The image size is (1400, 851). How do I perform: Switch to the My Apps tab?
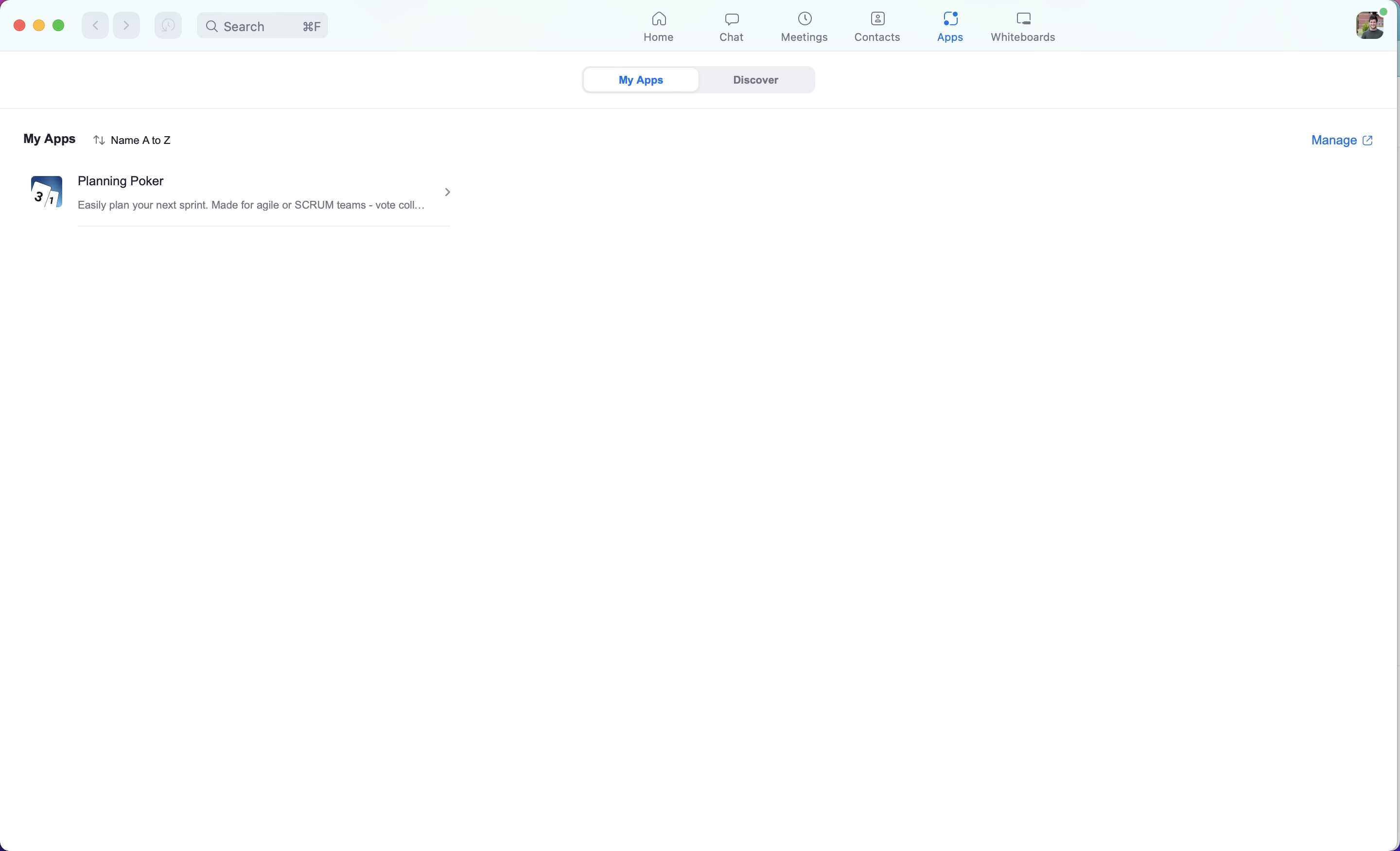tap(641, 79)
